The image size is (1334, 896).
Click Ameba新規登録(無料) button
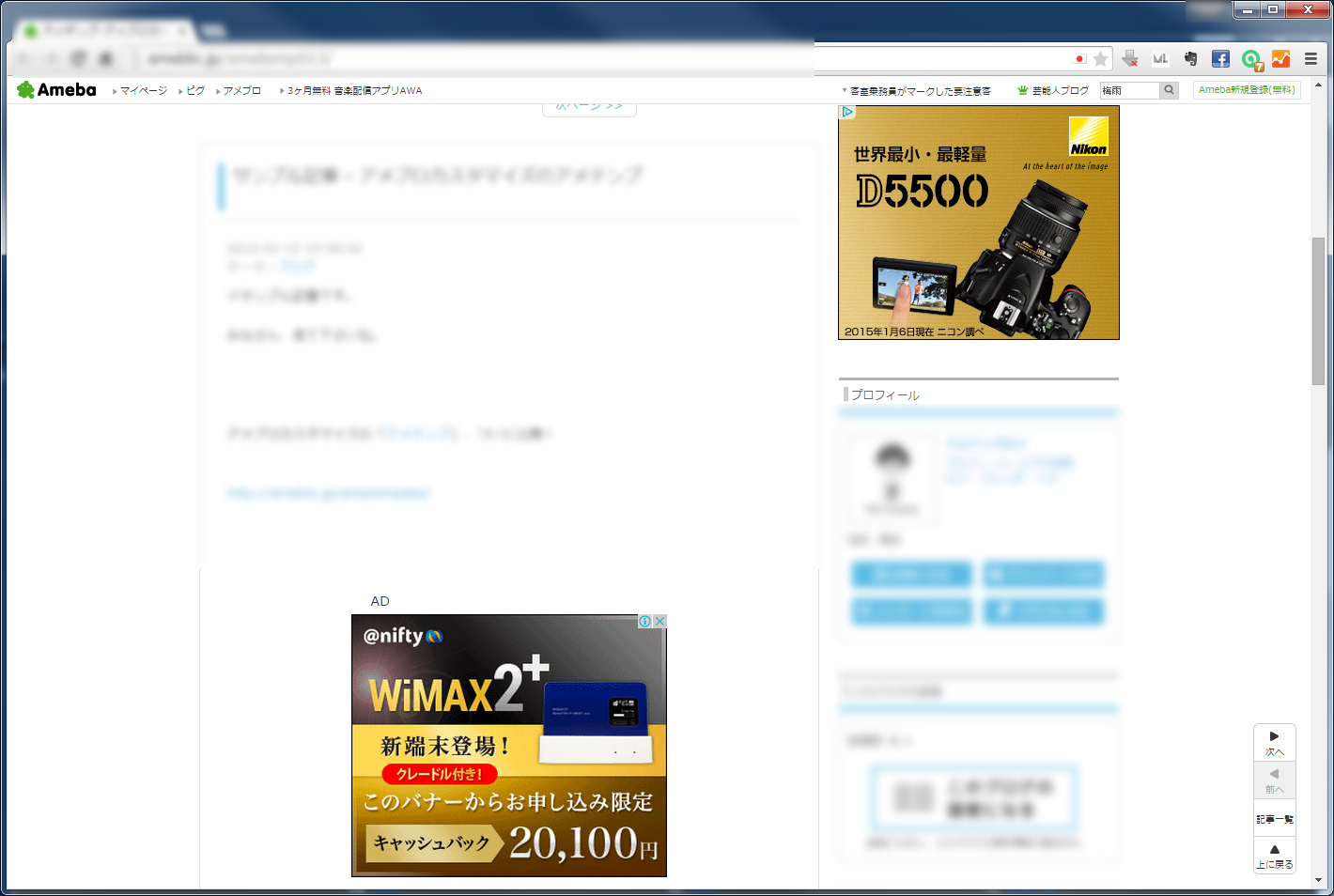click(1247, 90)
